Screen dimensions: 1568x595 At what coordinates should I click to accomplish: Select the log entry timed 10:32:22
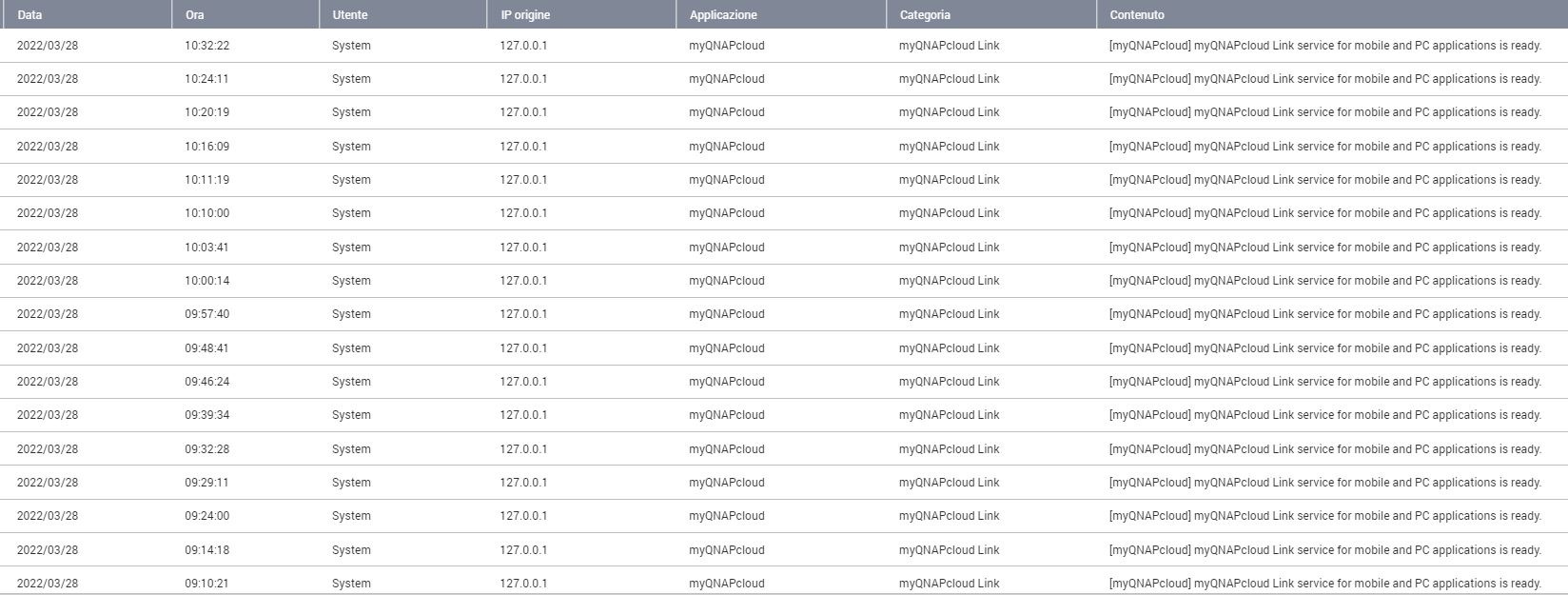tap(206, 46)
